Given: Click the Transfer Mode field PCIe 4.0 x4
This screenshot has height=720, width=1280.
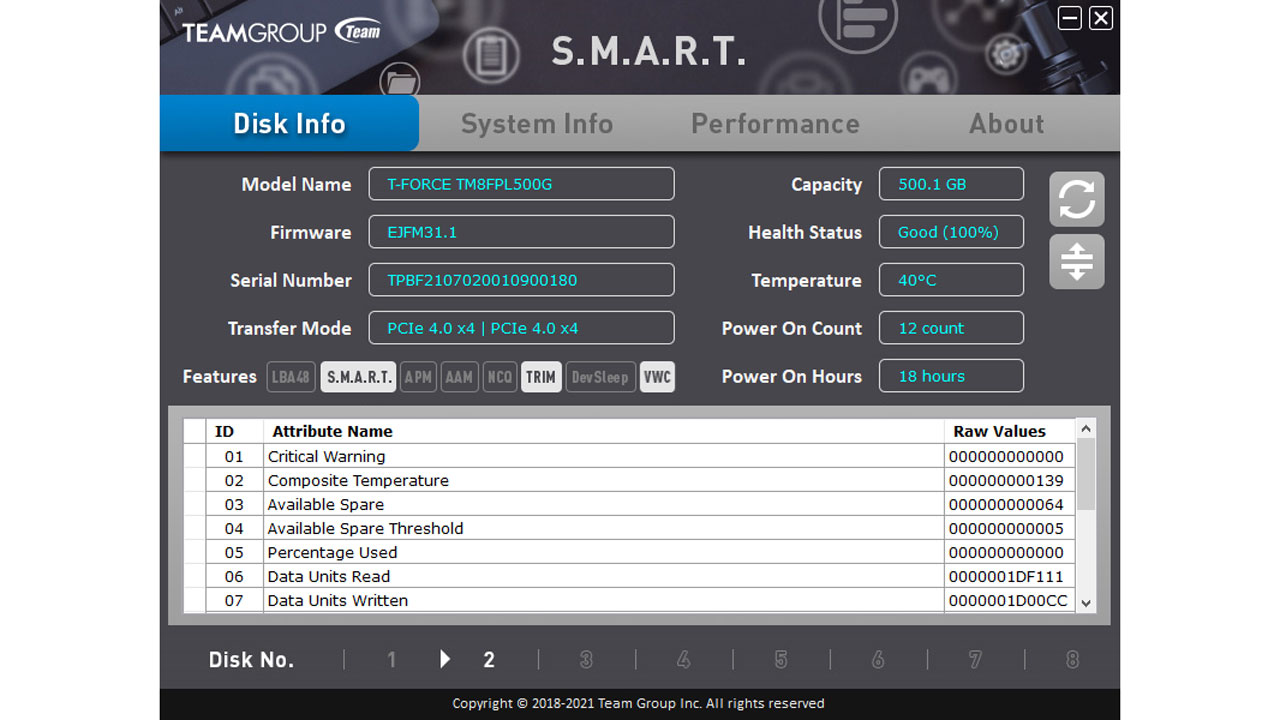Looking at the screenshot, I should (x=522, y=328).
